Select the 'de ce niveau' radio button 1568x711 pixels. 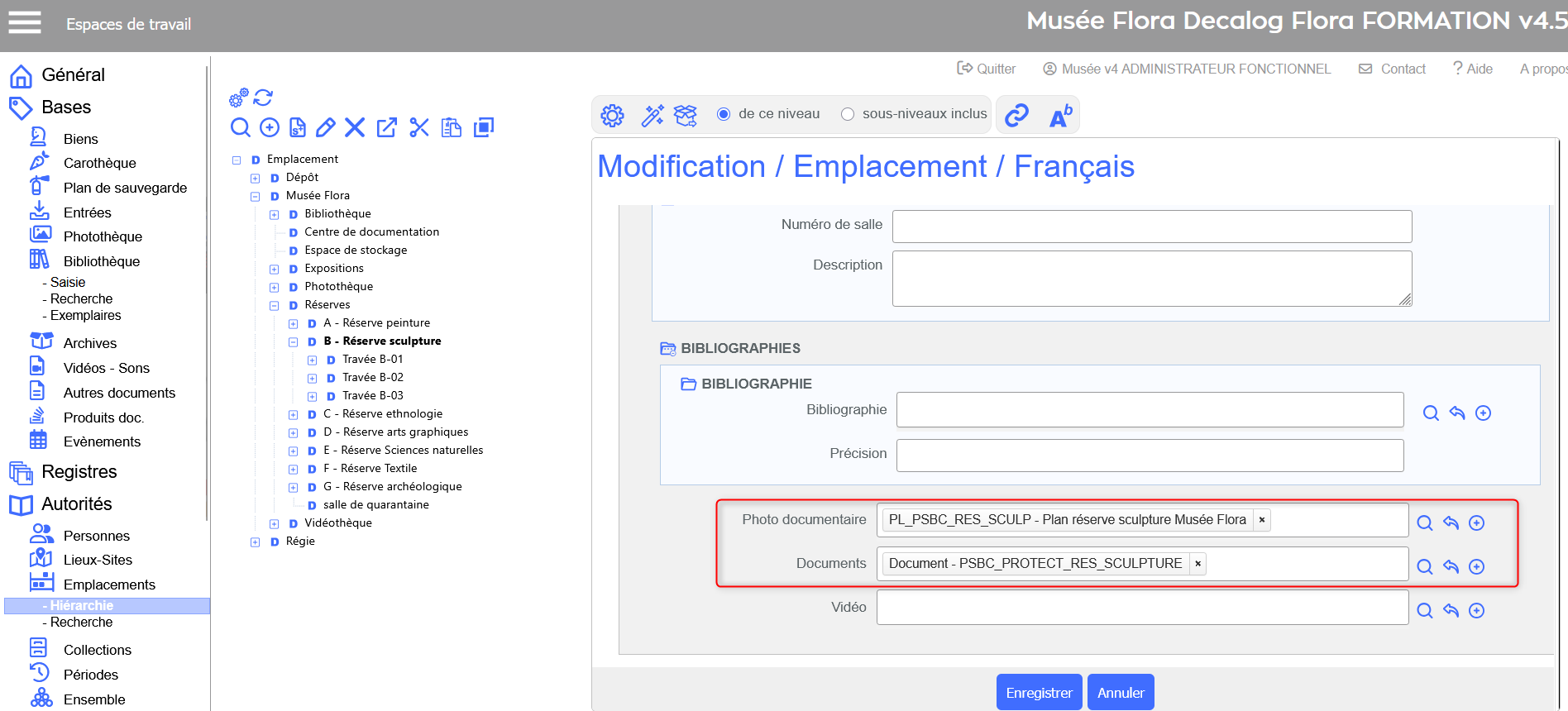(x=724, y=114)
